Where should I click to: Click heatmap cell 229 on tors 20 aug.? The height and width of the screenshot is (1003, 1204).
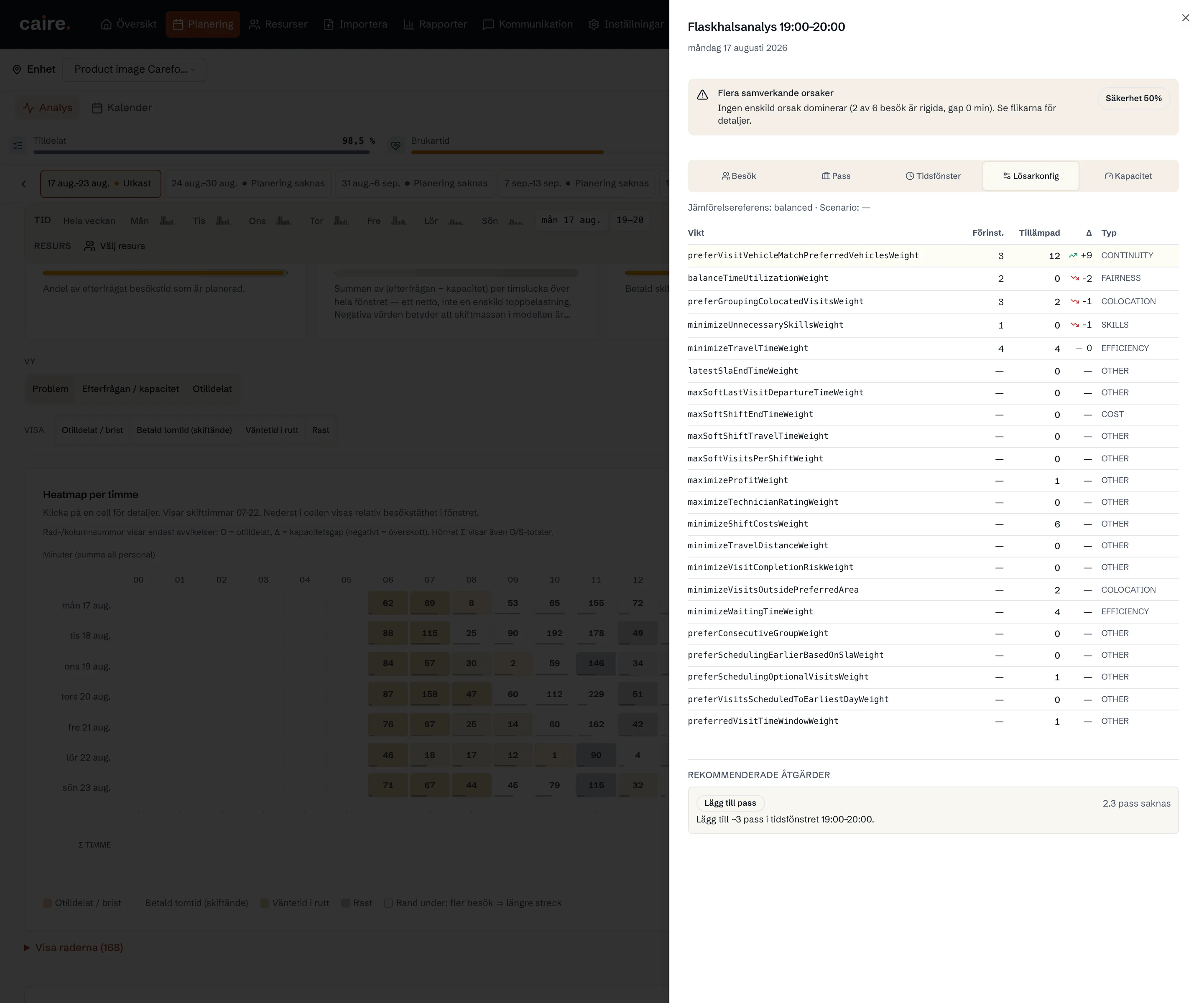click(x=596, y=694)
